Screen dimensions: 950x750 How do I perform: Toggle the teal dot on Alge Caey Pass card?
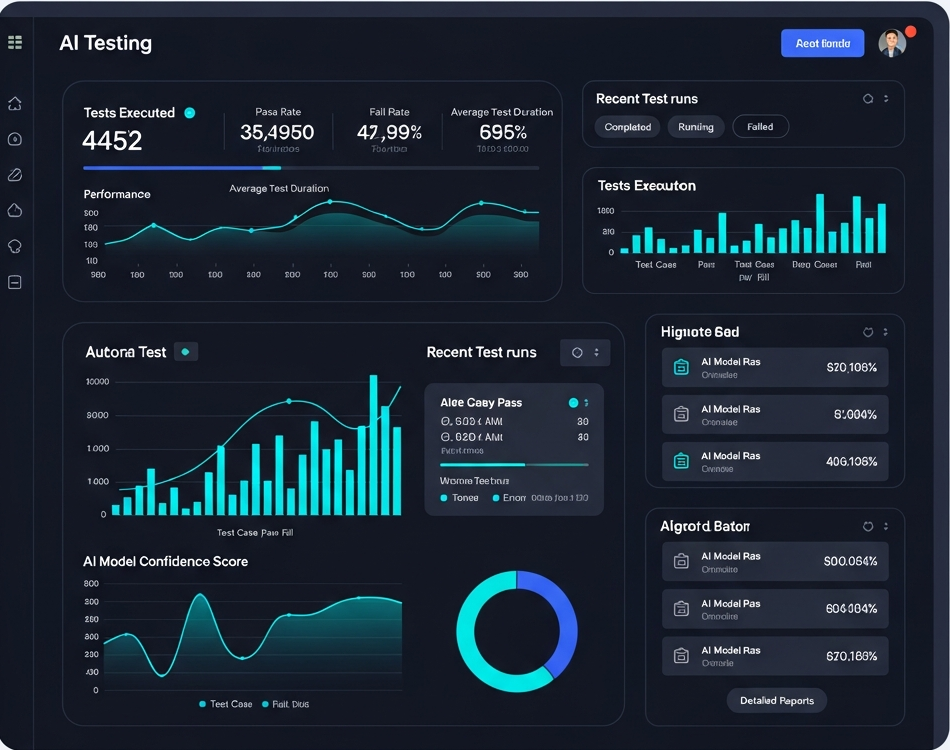coord(573,403)
